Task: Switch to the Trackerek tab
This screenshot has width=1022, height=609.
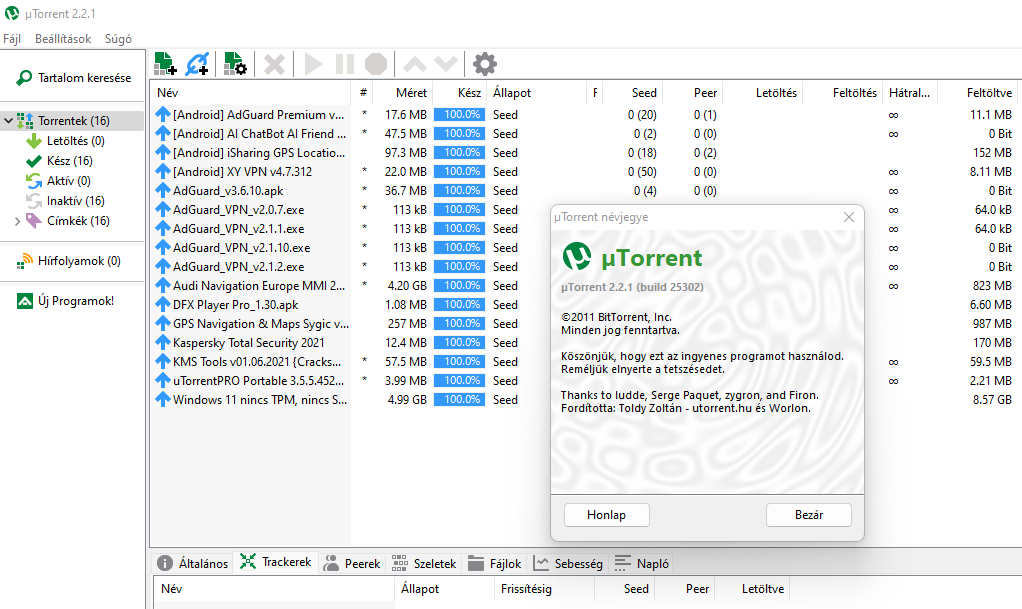Action: click(x=276, y=562)
